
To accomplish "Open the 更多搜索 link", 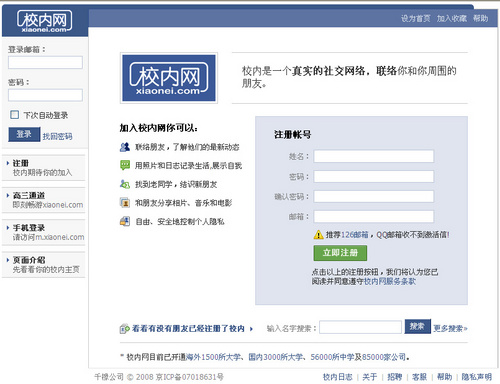I will click(x=450, y=329).
